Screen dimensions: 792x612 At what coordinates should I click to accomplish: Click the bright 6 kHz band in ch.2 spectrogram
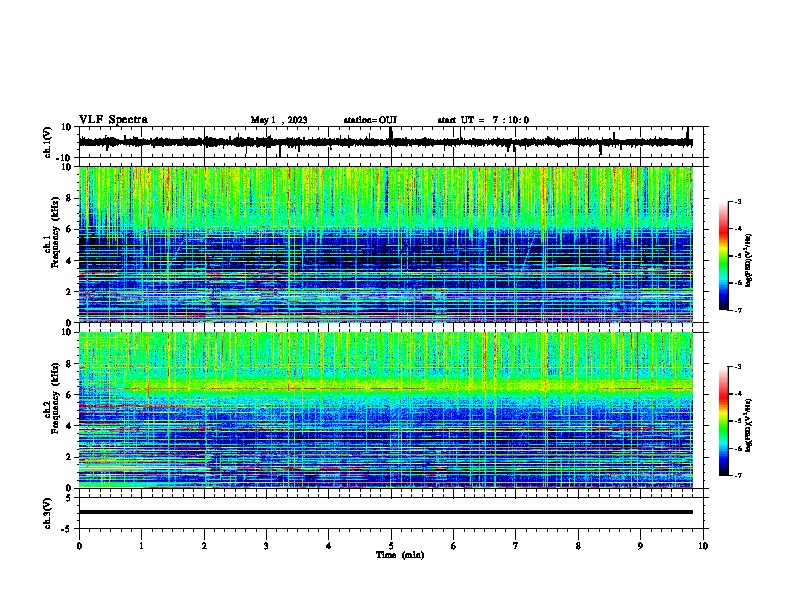[x=386, y=388]
